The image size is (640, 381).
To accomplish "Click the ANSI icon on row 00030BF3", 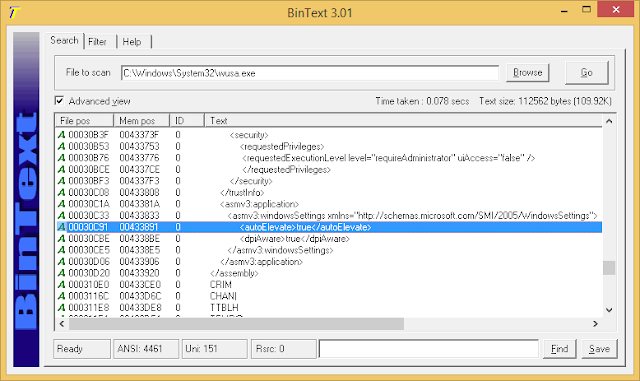I will (61, 180).
